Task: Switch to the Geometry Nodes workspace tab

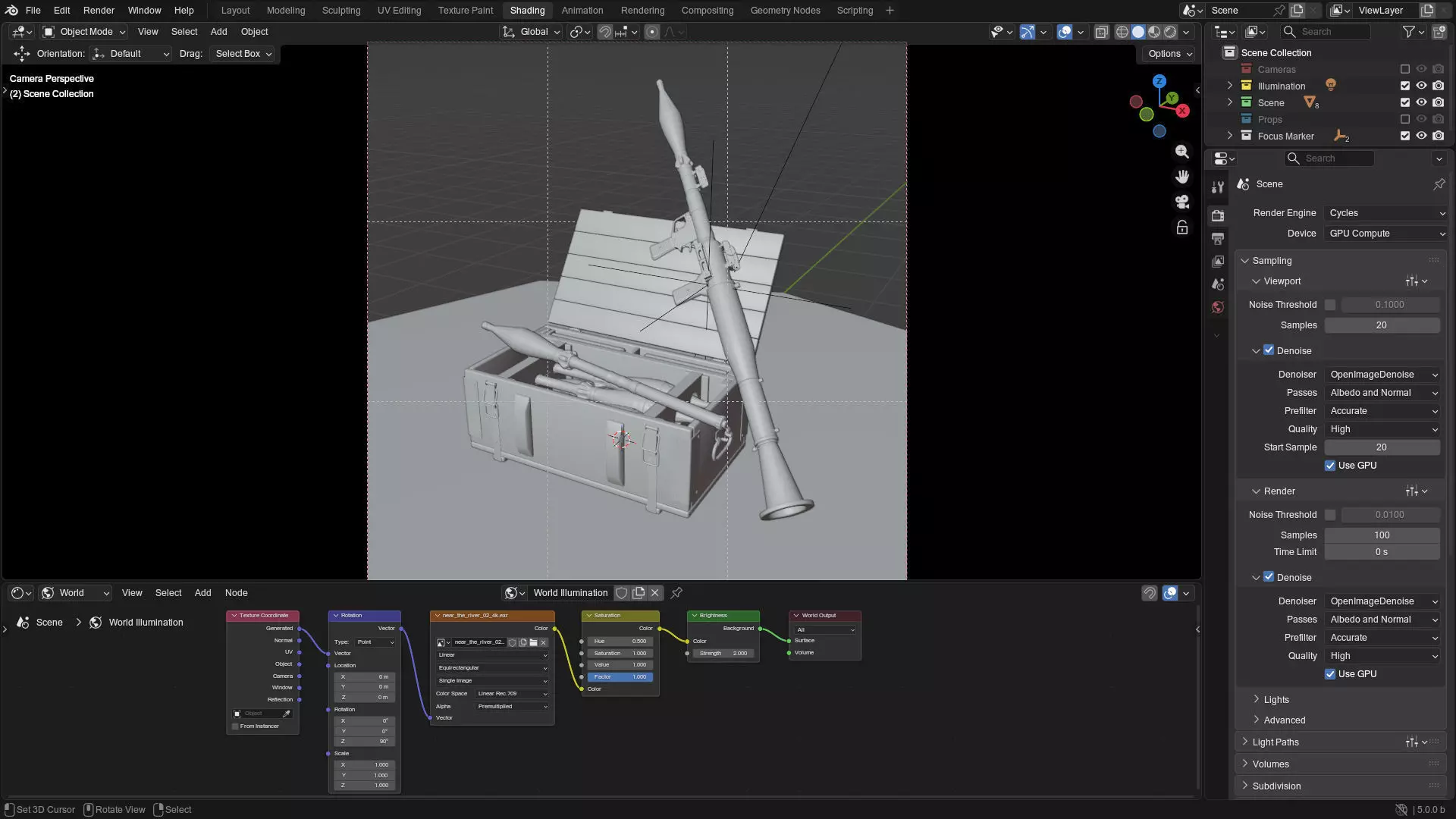Action: 785,11
